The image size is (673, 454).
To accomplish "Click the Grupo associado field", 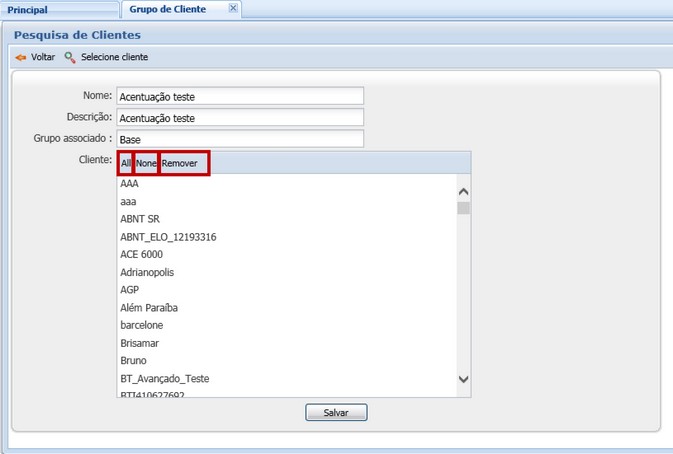I will 239,140.
